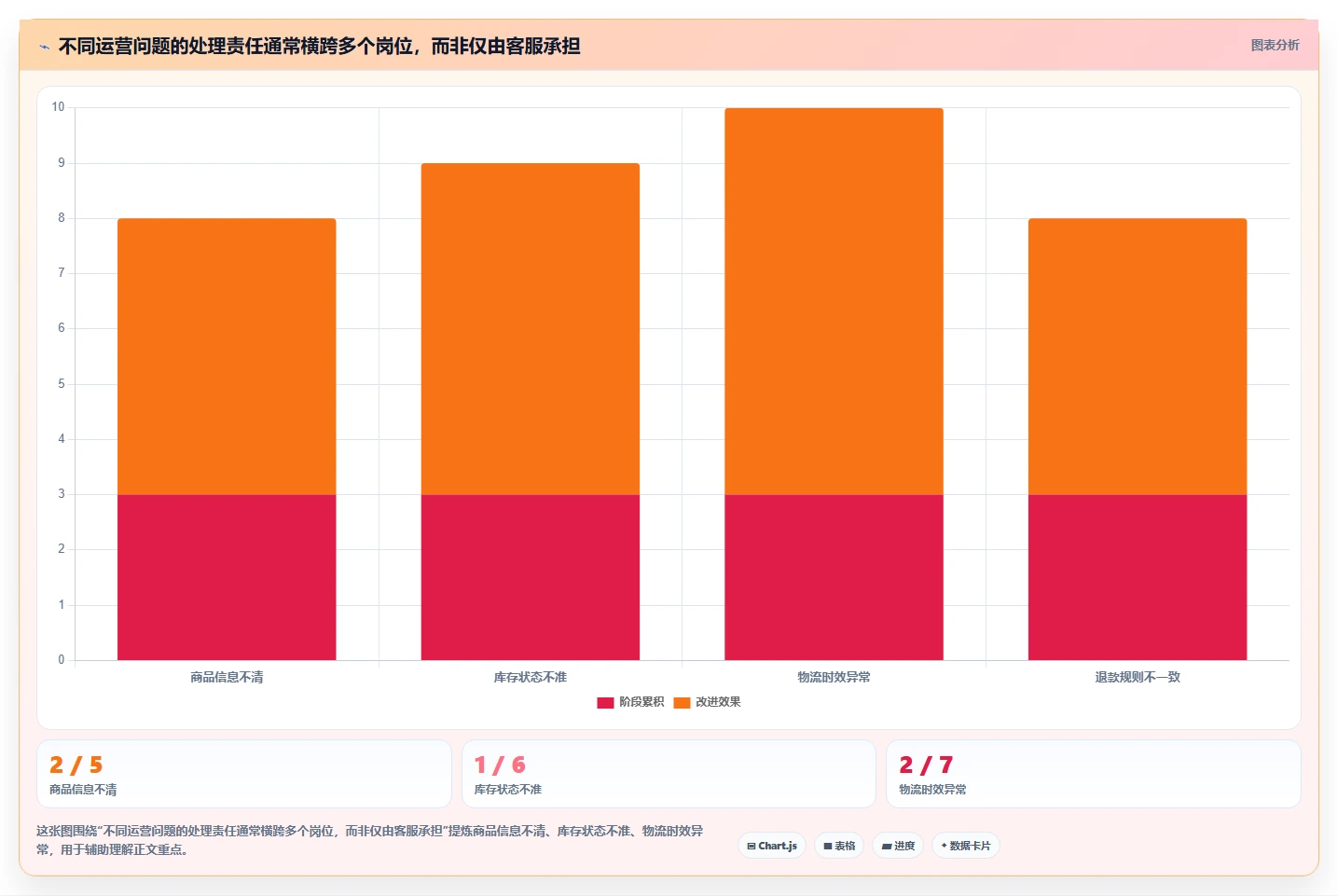Click the 商品信息不清 stat card caption
This screenshot has height=896, width=1338.
click(83, 790)
